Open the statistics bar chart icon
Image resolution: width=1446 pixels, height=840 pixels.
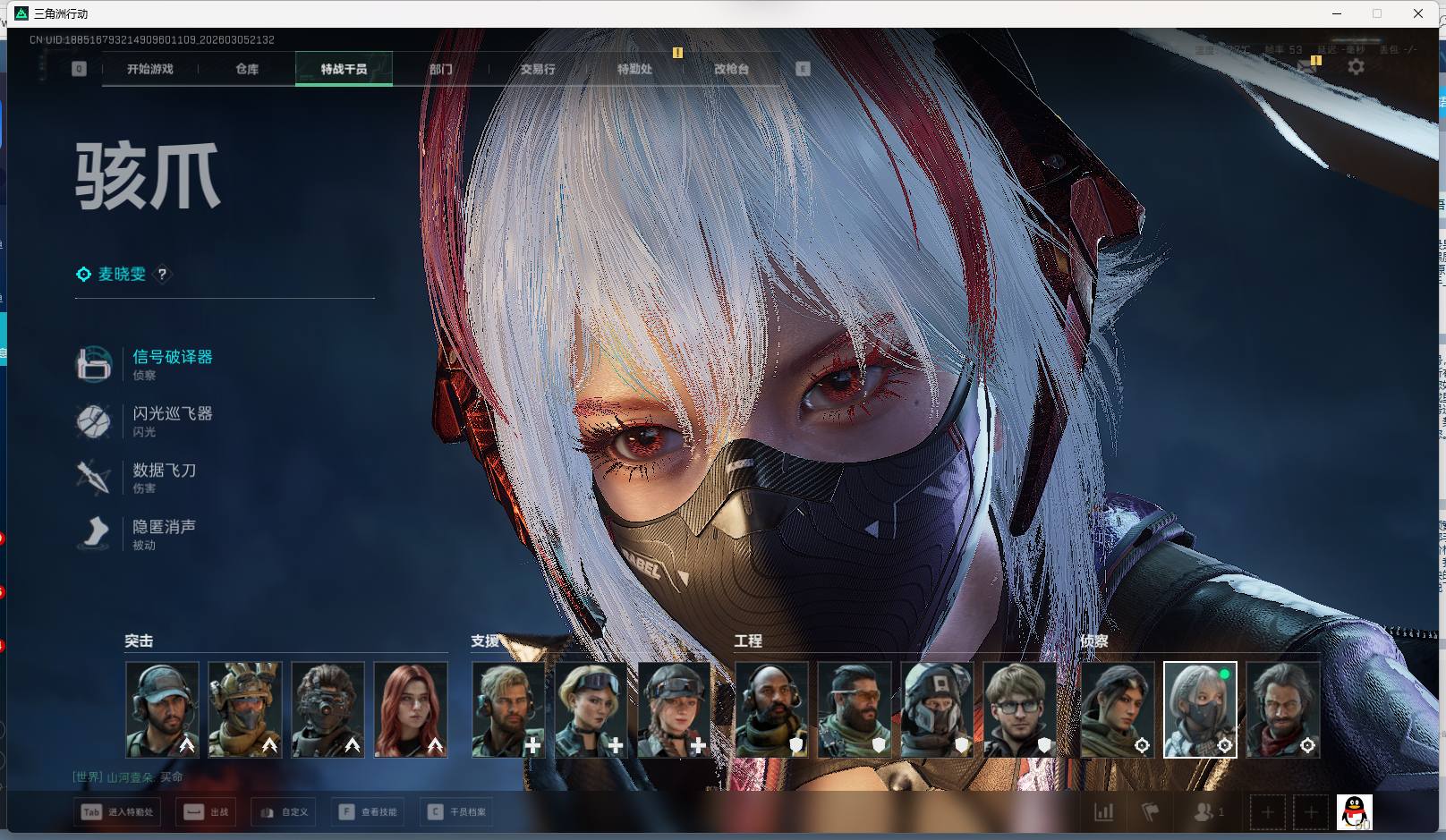[1104, 812]
